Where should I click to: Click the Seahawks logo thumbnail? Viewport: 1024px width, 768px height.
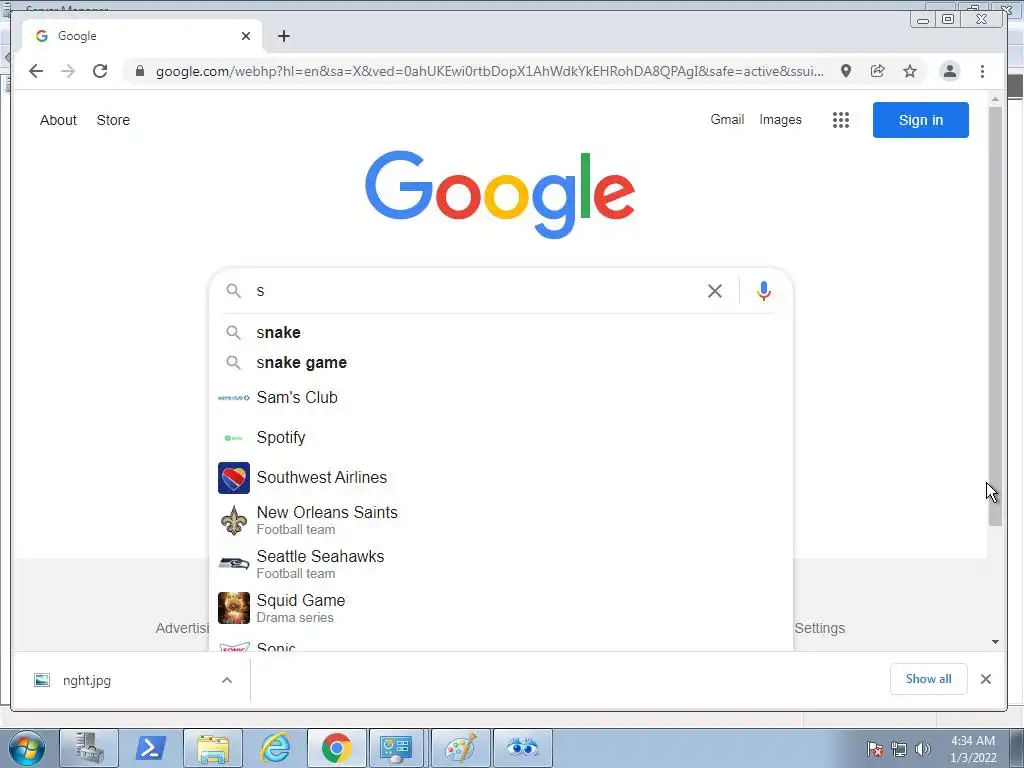pos(234,564)
